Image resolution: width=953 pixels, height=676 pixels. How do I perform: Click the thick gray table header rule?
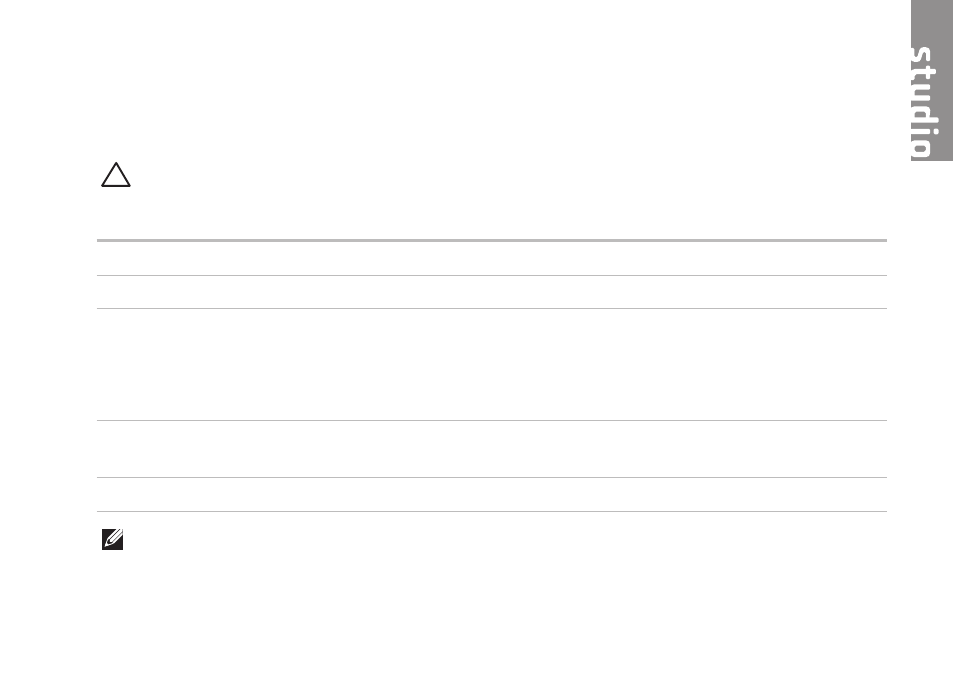492,241
